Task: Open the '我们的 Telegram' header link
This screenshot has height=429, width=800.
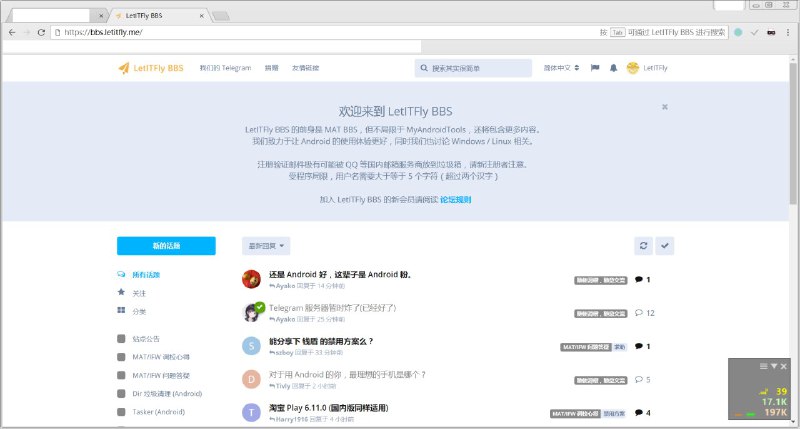Action: 226,68
